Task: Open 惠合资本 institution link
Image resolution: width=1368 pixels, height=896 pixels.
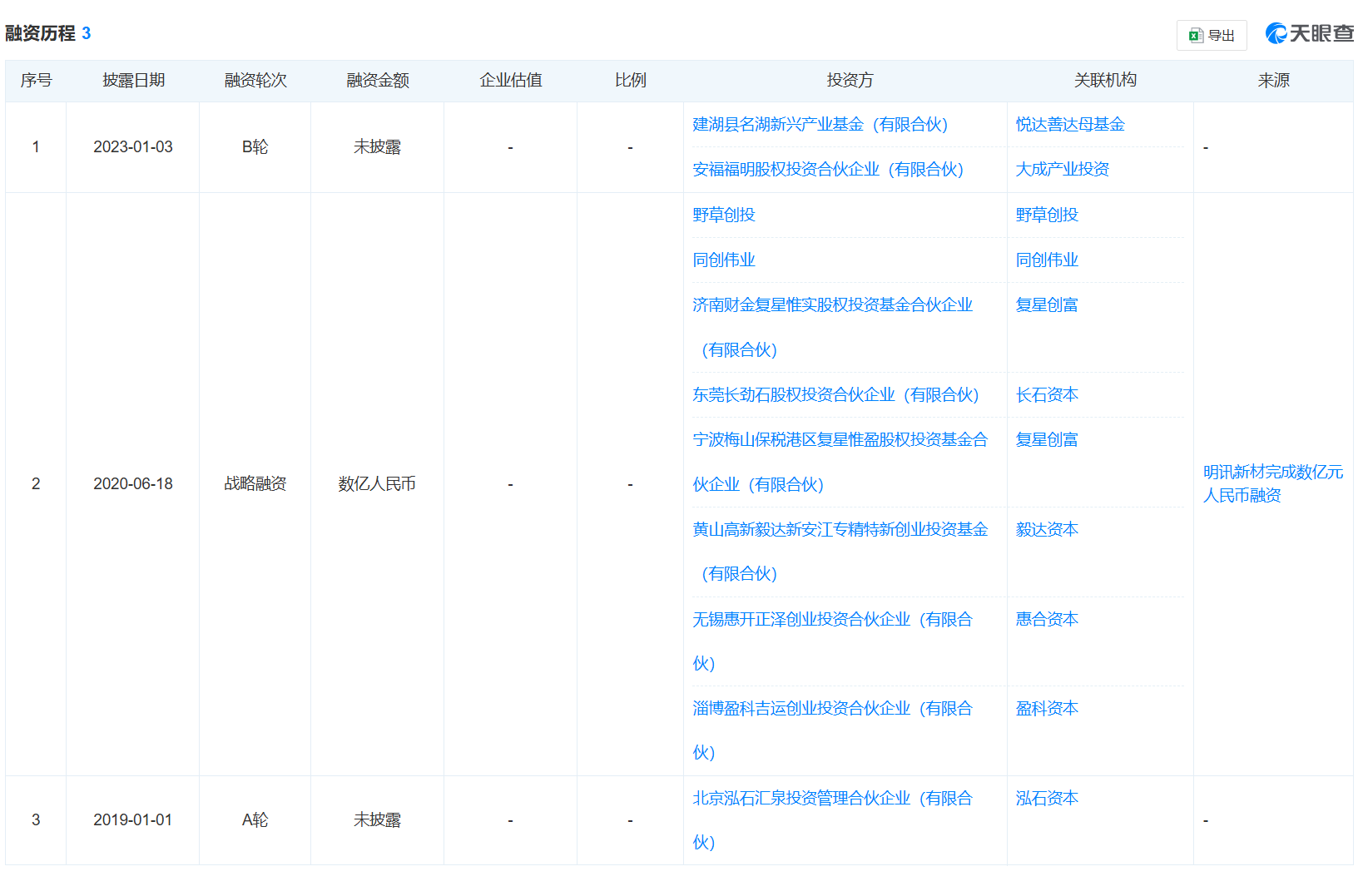Action: click(x=1047, y=619)
